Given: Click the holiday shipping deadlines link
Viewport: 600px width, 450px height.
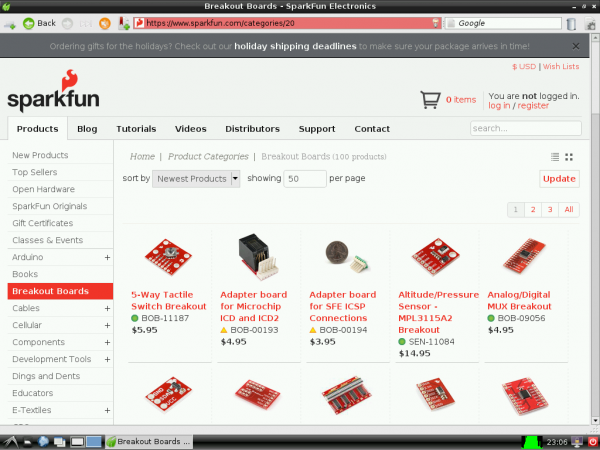Looking at the screenshot, I should (x=295, y=46).
